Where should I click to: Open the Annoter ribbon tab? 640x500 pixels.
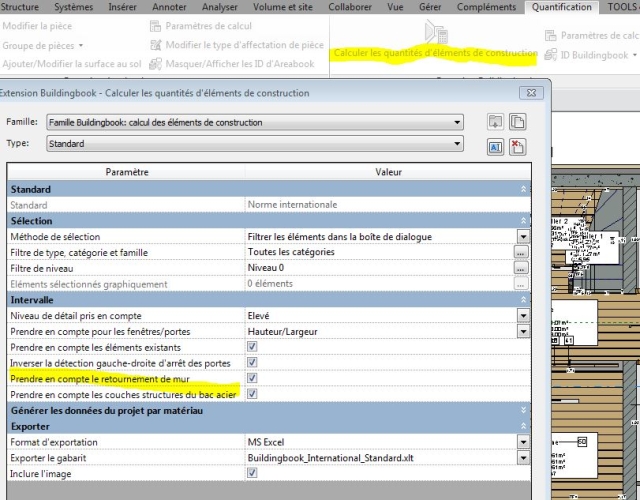(x=169, y=7)
